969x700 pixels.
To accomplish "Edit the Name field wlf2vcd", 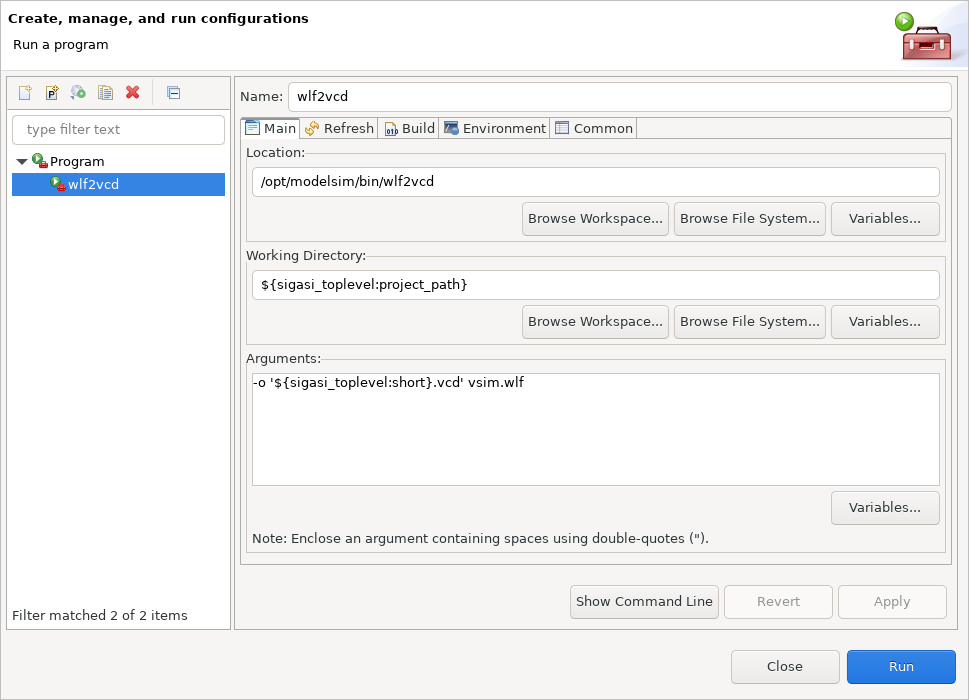I will coord(620,97).
